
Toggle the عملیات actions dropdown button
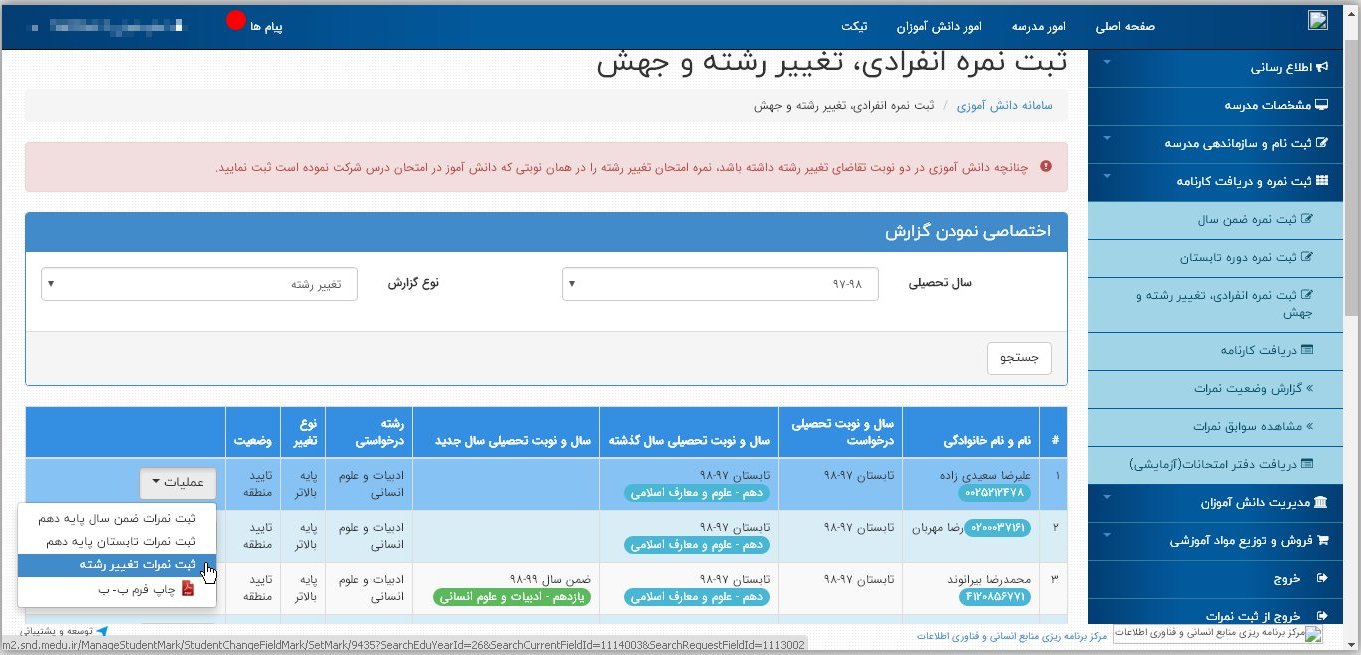click(176, 483)
